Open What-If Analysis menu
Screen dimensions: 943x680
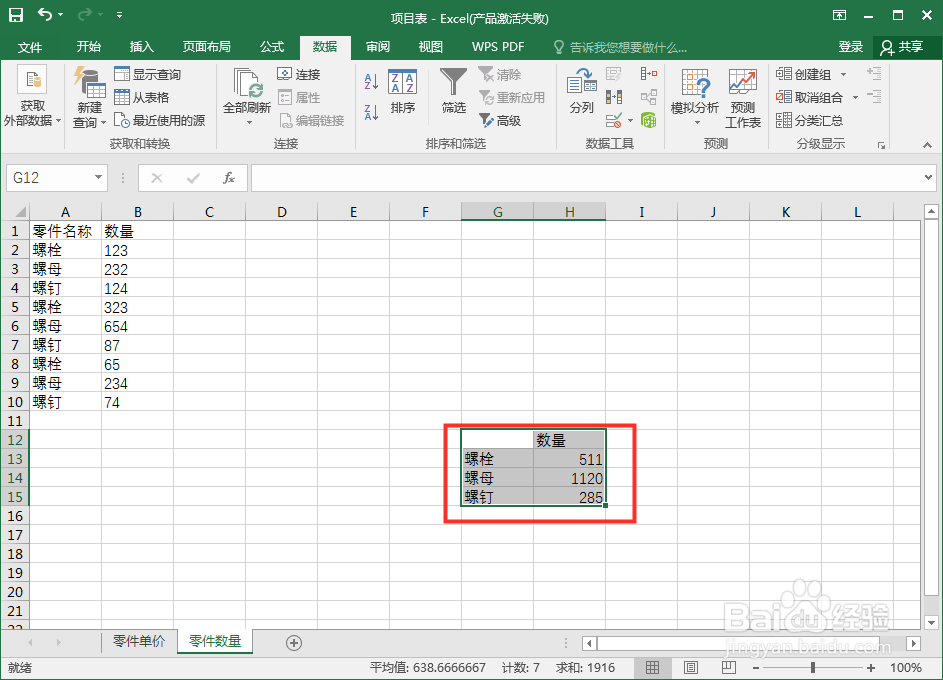coord(695,97)
